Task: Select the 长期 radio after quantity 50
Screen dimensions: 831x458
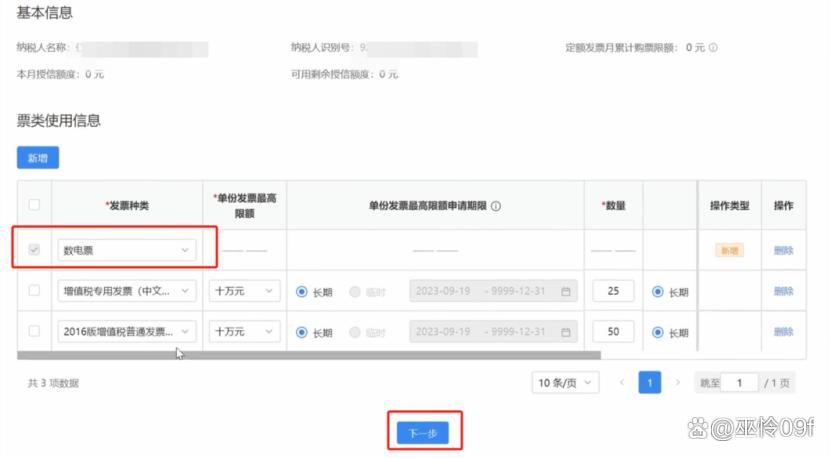Action: click(658, 332)
